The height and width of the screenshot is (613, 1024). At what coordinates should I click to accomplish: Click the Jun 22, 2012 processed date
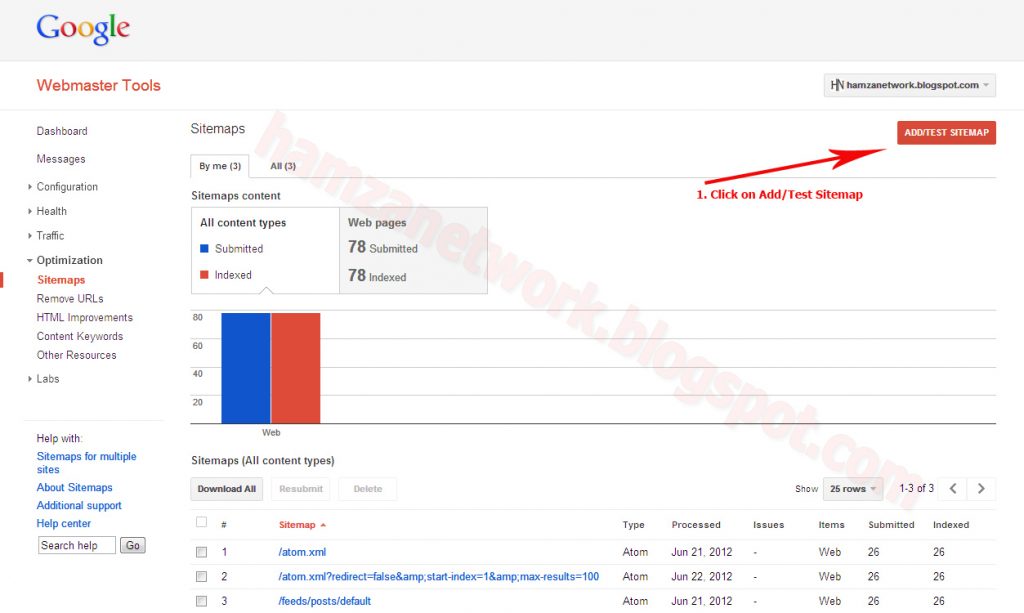point(701,576)
